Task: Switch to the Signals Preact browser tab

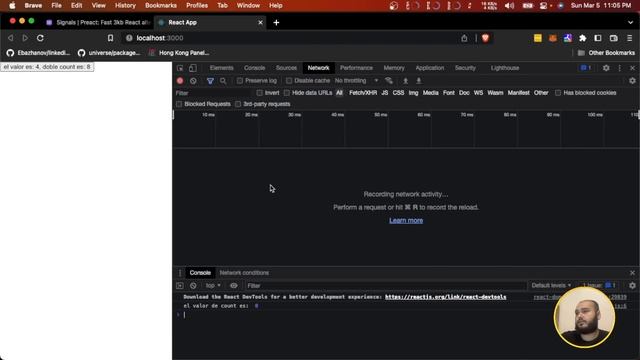Action: click(98, 22)
